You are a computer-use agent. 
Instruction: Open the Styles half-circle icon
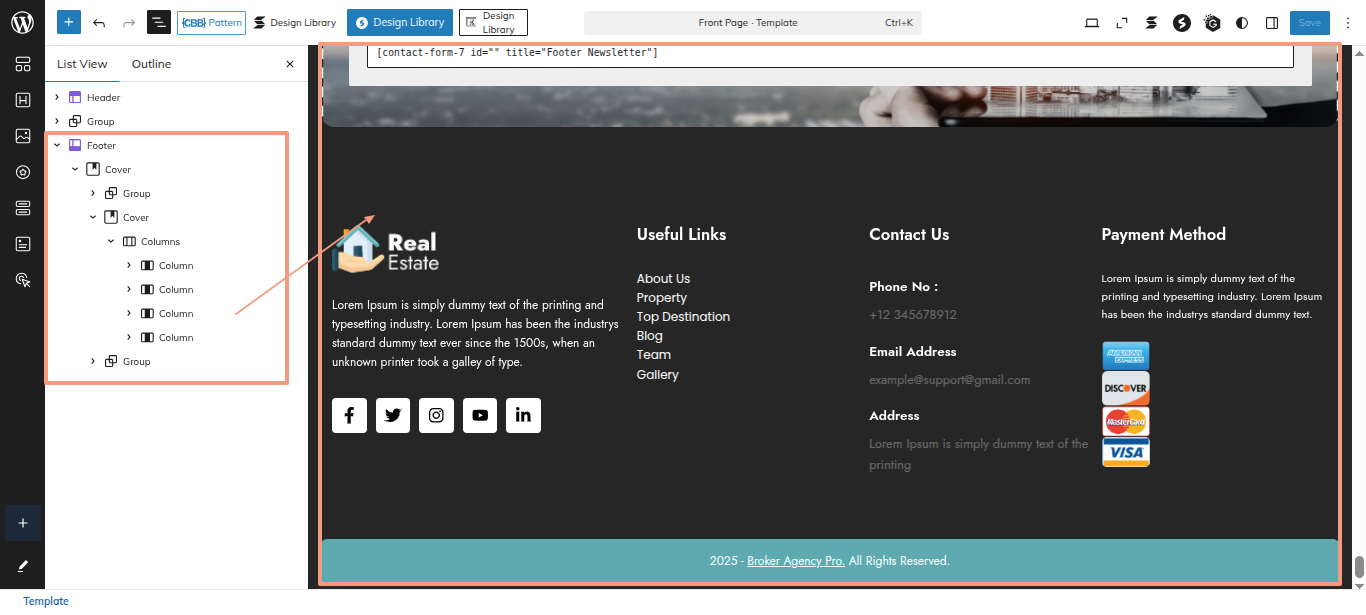(1242, 23)
